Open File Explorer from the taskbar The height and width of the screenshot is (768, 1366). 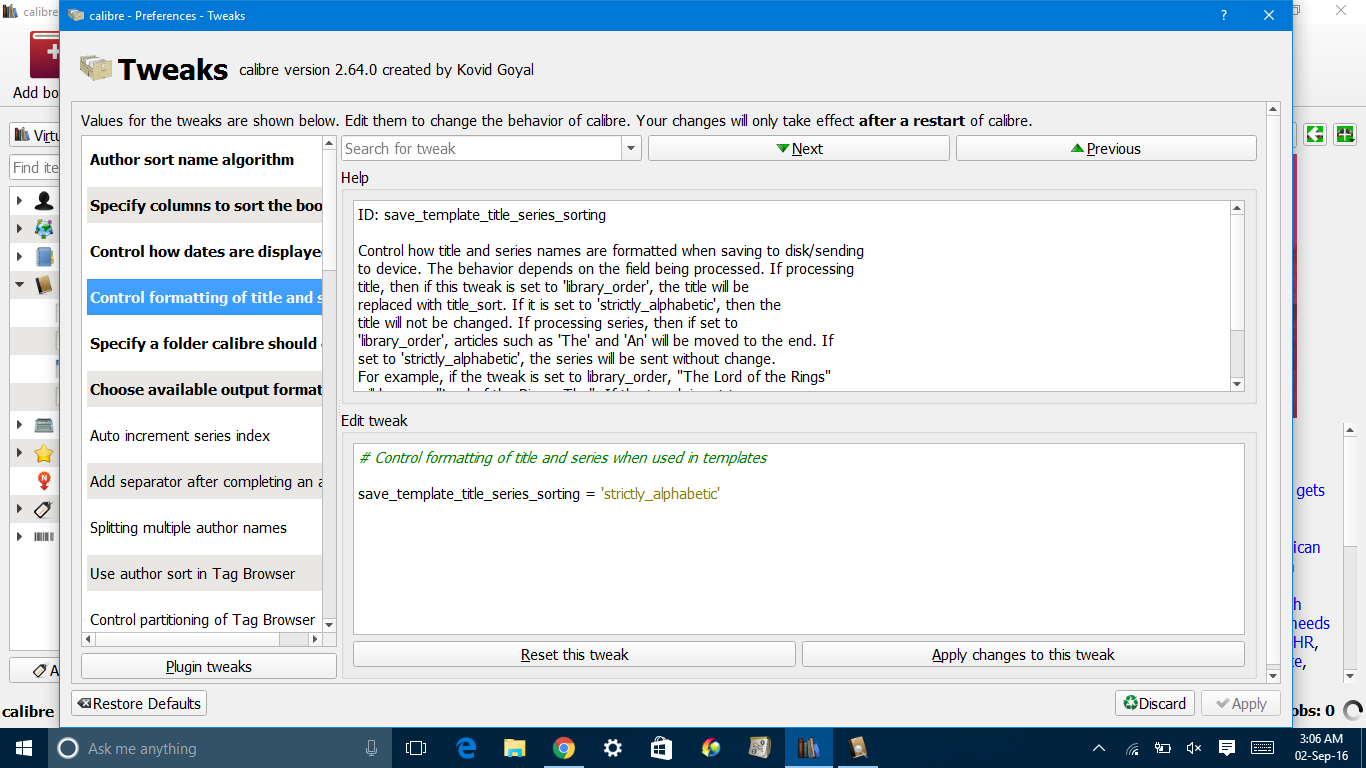click(x=515, y=748)
